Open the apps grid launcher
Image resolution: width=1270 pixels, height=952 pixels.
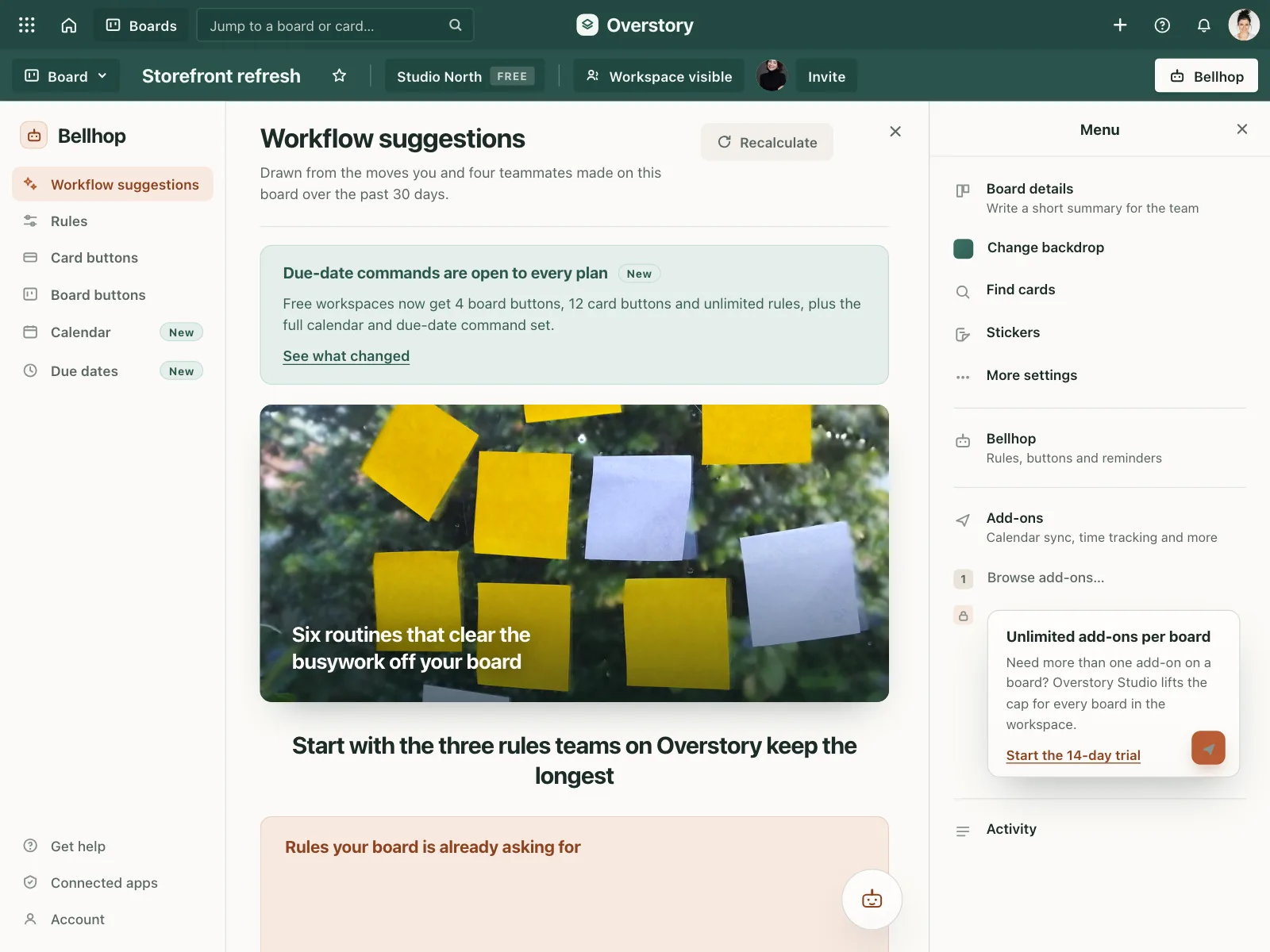(27, 25)
